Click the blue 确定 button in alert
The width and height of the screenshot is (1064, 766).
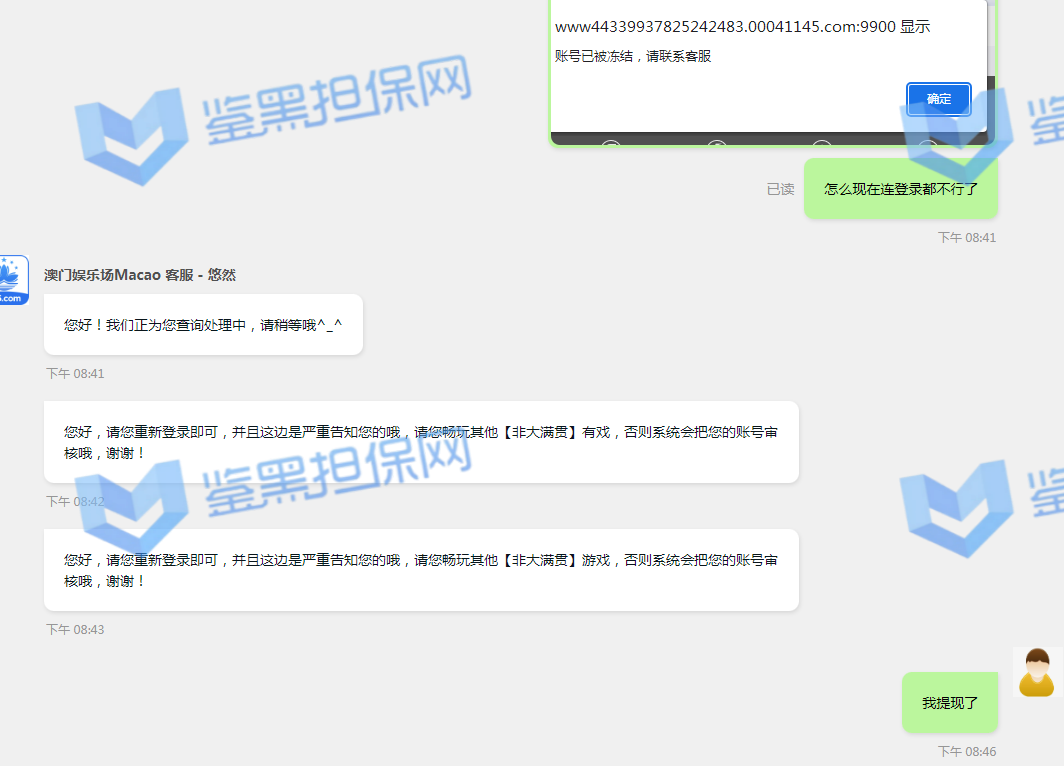tap(938, 99)
